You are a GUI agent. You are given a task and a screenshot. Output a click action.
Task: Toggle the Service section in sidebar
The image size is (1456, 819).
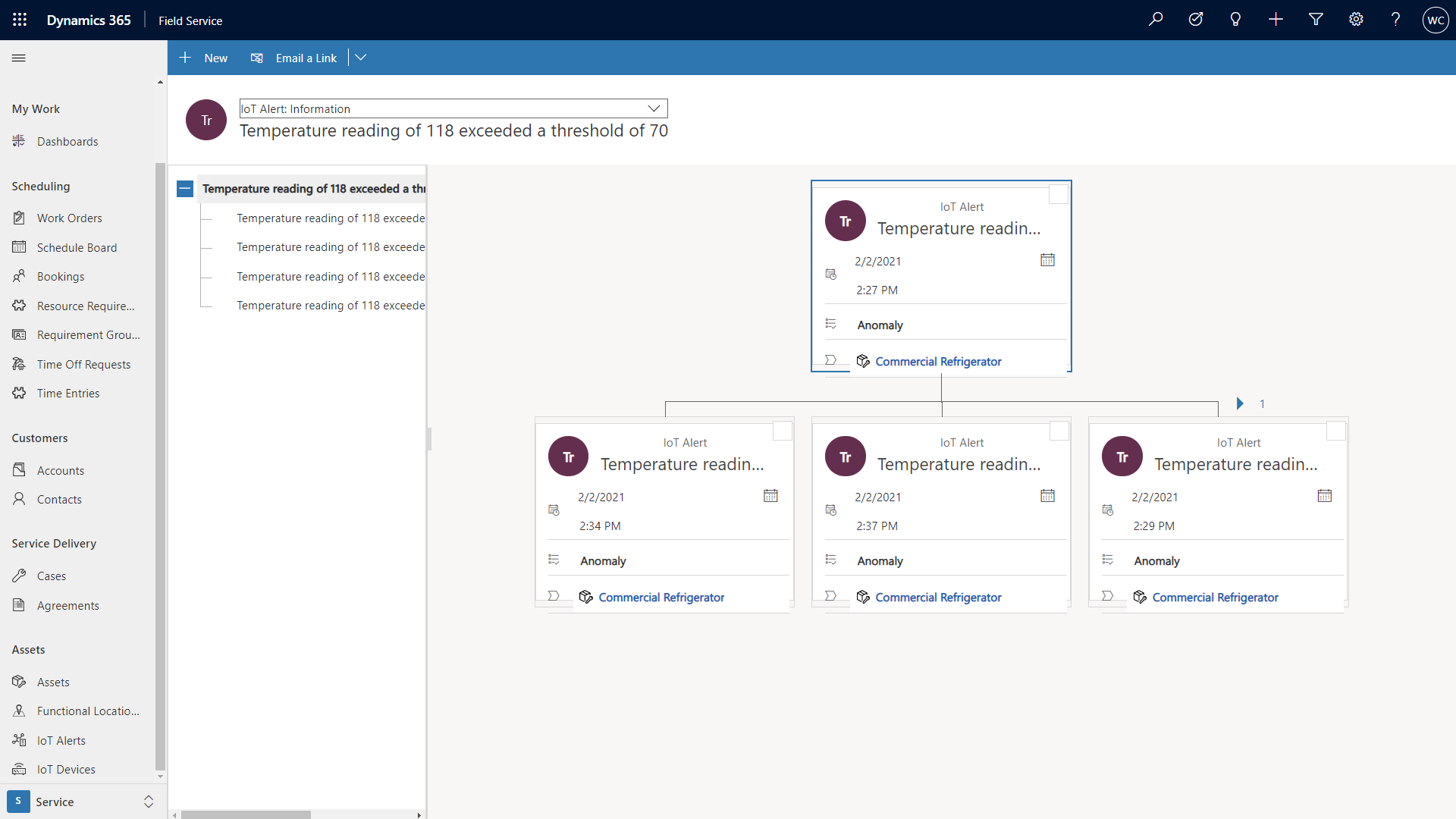click(x=147, y=801)
